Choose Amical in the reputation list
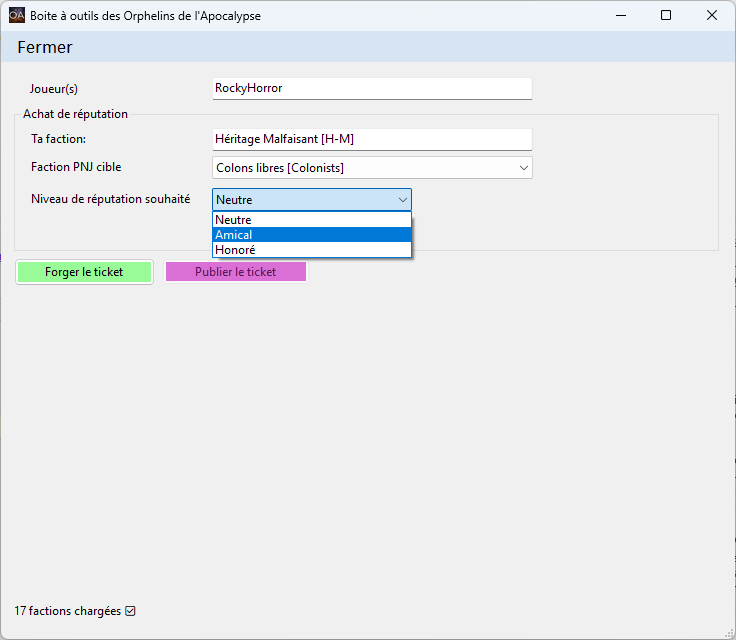The width and height of the screenshot is (736, 640). pyautogui.click(x=311, y=235)
